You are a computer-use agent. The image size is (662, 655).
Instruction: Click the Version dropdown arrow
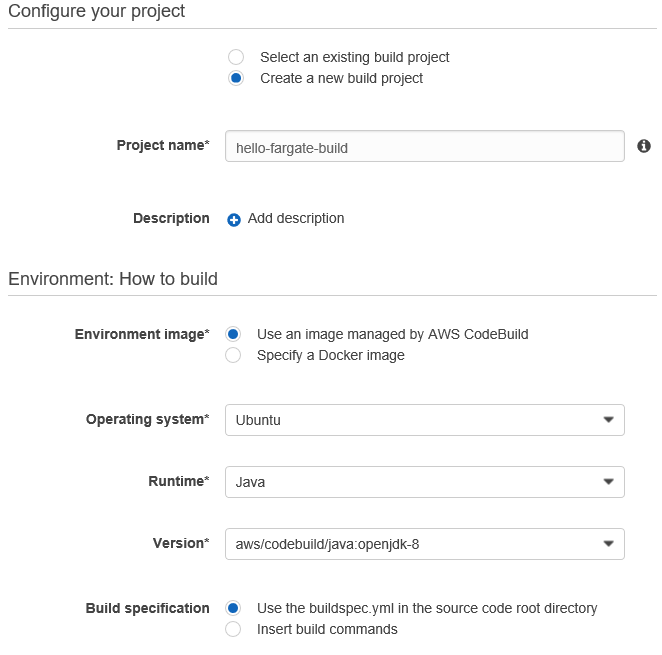[x=609, y=544]
